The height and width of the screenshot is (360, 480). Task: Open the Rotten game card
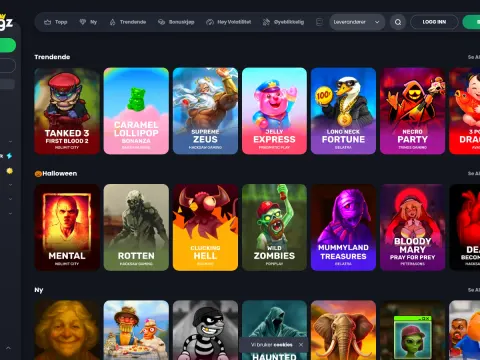pos(136,227)
